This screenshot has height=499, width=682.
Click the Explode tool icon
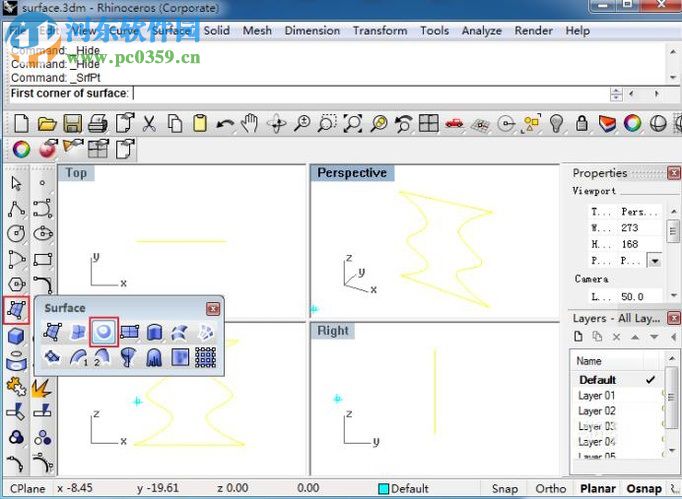[x=42, y=387]
